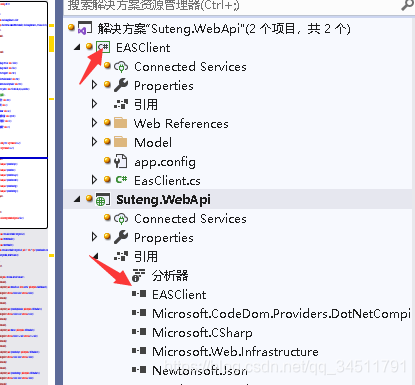Click the C# file icon of EasClient.cs
Screen dimensions: 415x385
pos(121,180)
